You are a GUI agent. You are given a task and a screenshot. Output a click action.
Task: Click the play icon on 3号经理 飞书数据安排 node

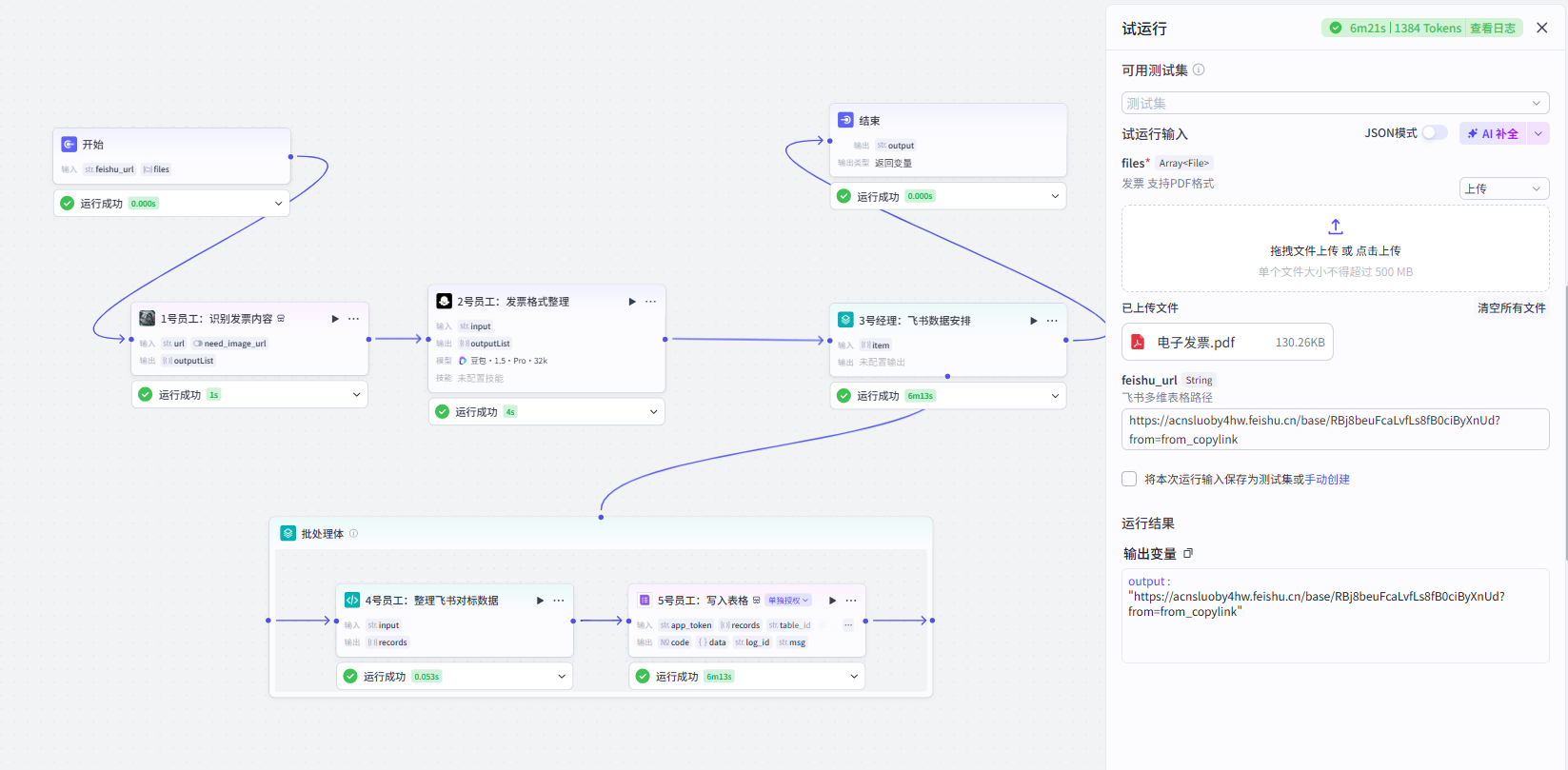click(x=1034, y=321)
